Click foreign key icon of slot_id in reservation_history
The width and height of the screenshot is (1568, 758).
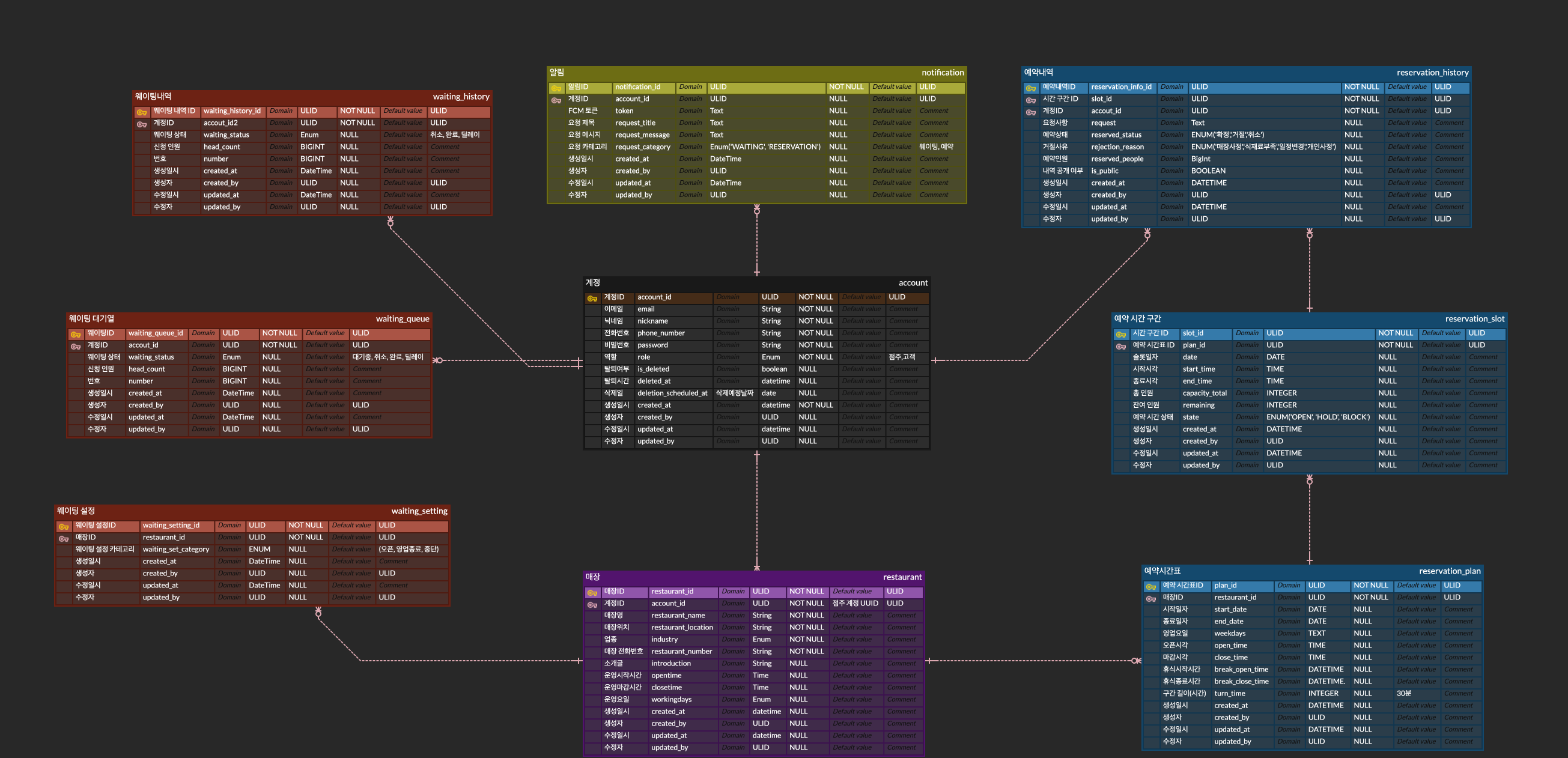(1030, 100)
